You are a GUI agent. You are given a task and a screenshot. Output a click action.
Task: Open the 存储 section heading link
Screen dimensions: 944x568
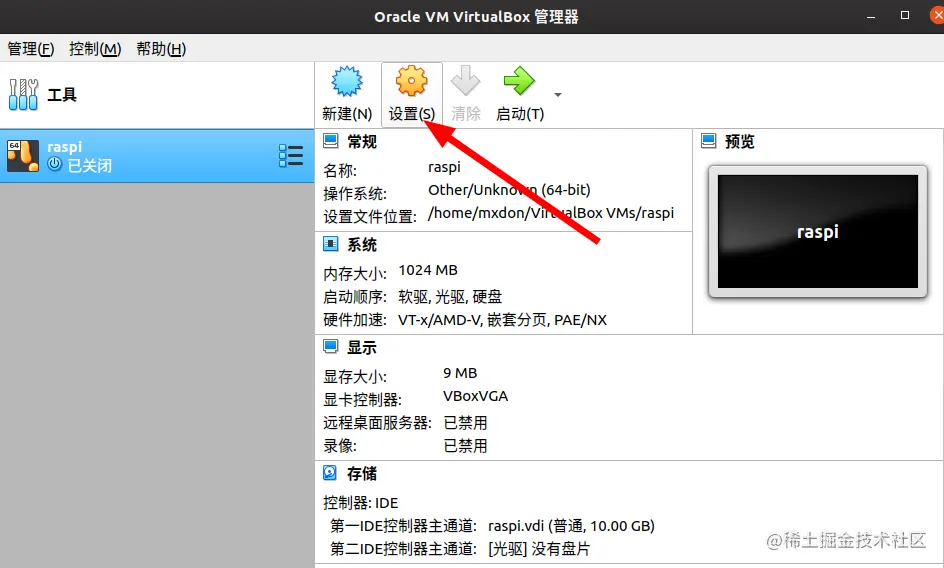click(x=362, y=473)
